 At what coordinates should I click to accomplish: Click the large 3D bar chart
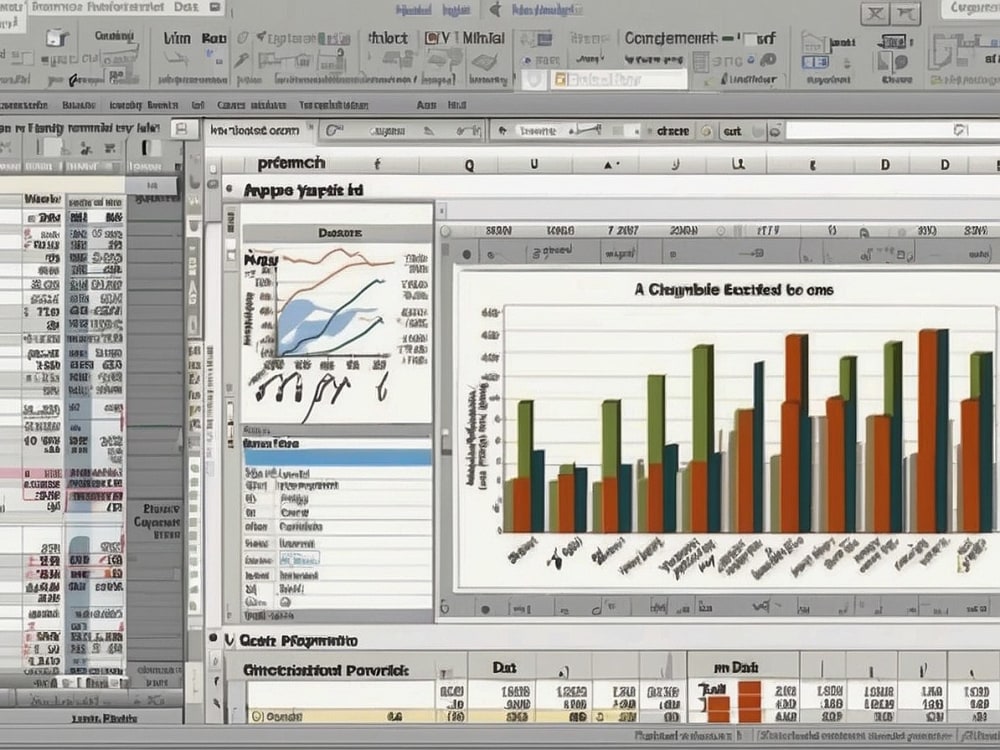click(727, 429)
